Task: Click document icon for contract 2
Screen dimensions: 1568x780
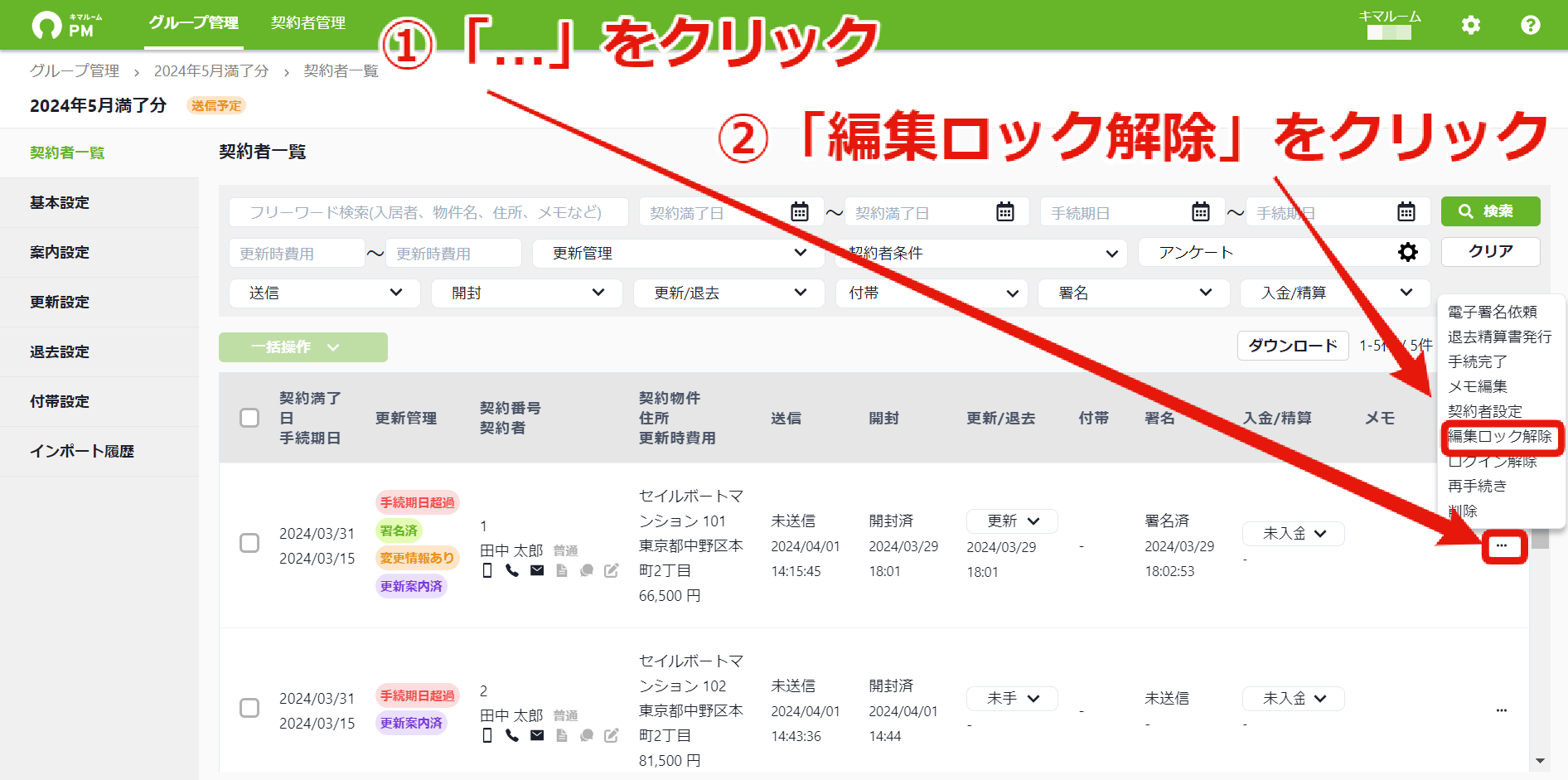Action: pos(562,735)
